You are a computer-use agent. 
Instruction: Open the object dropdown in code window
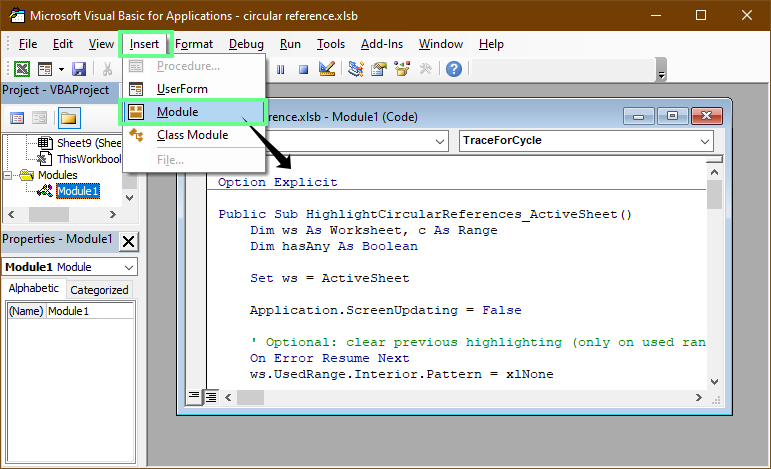click(x=440, y=141)
